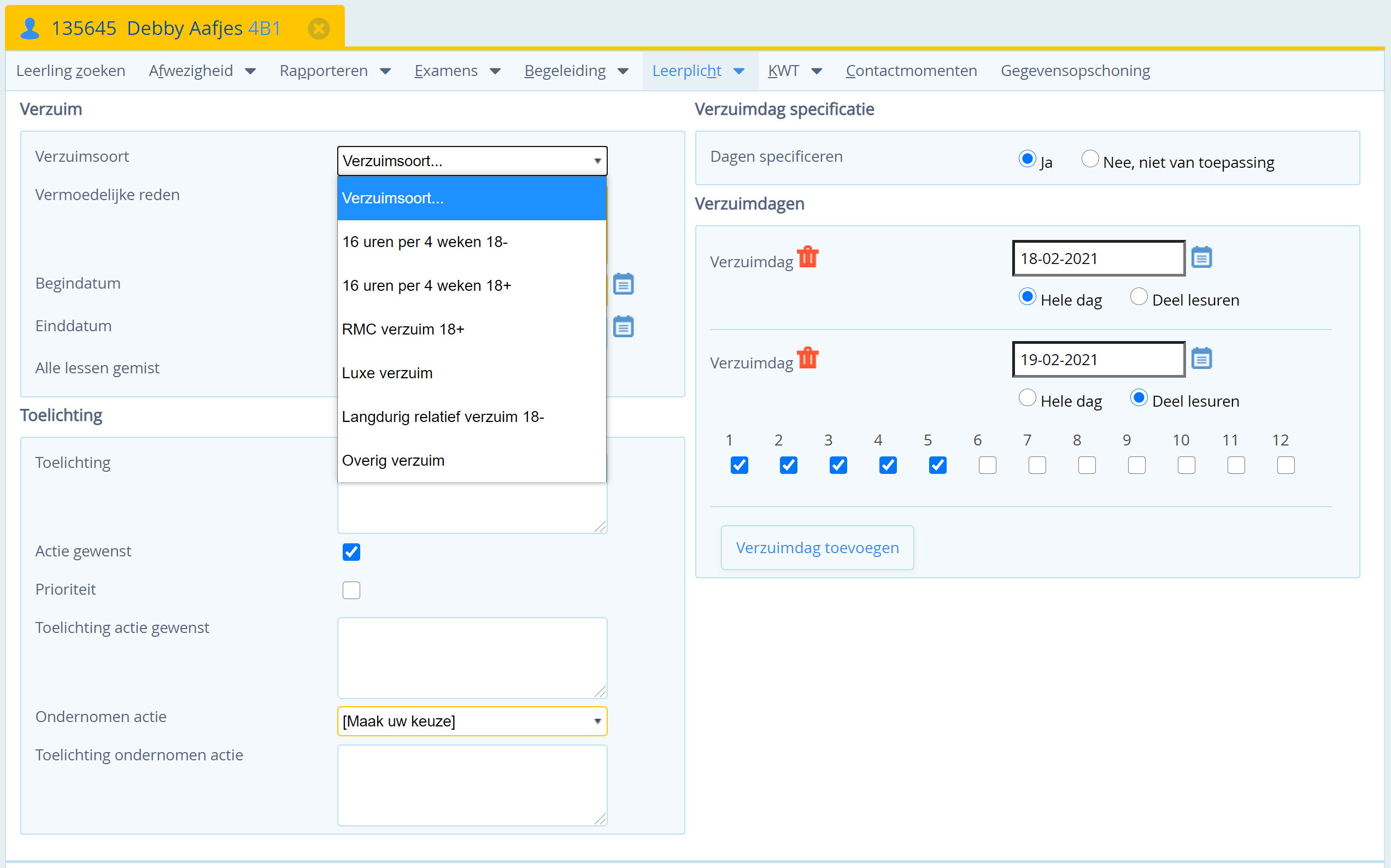Close the Debby Aafjes student tab
Screen dimensions: 1391x868
(x=319, y=28)
